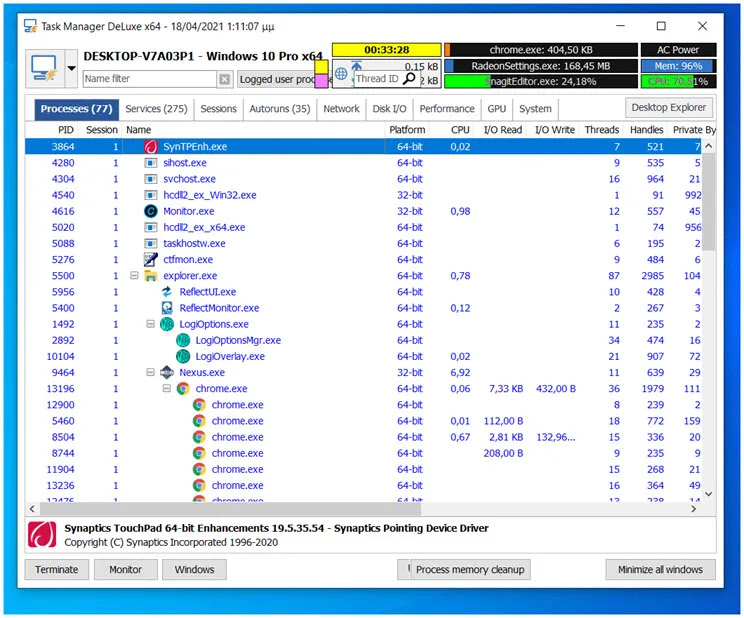This screenshot has width=744, height=618.
Task: Click the Monitor button
Action: click(125, 570)
